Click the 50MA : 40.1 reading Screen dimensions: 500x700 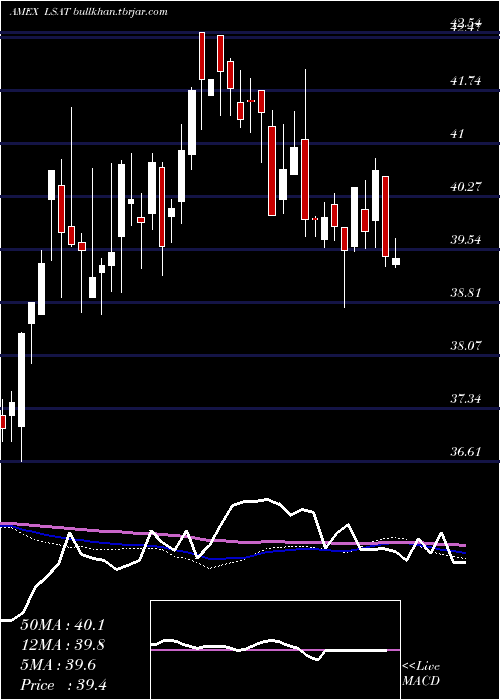coord(63,625)
